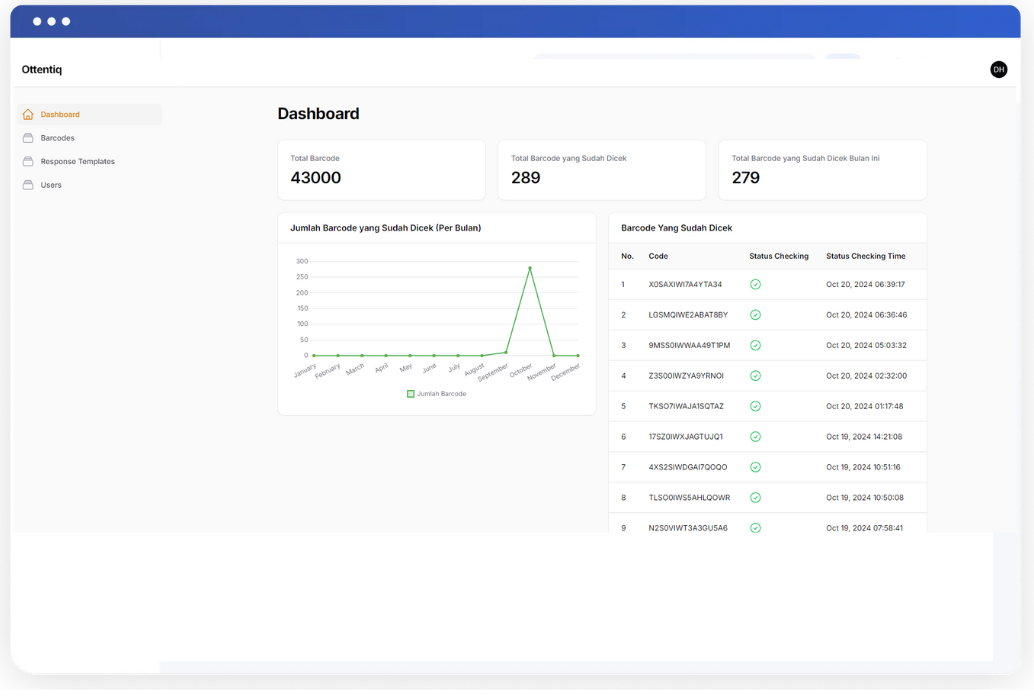Click the Total Barcode card showing 43000
This screenshot has width=1034, height=698.
[381, 170]
